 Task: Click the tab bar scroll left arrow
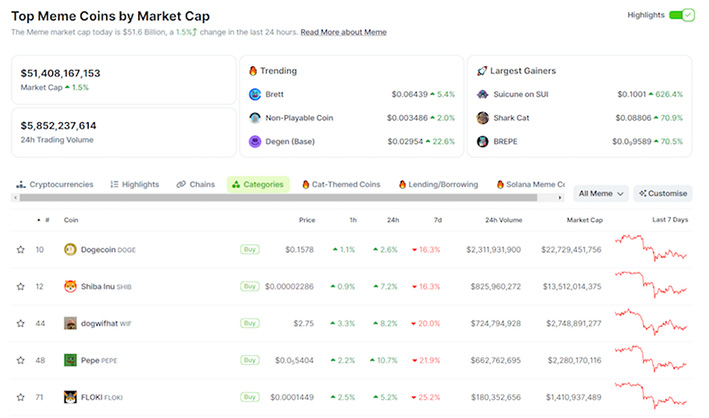(15, 198)
